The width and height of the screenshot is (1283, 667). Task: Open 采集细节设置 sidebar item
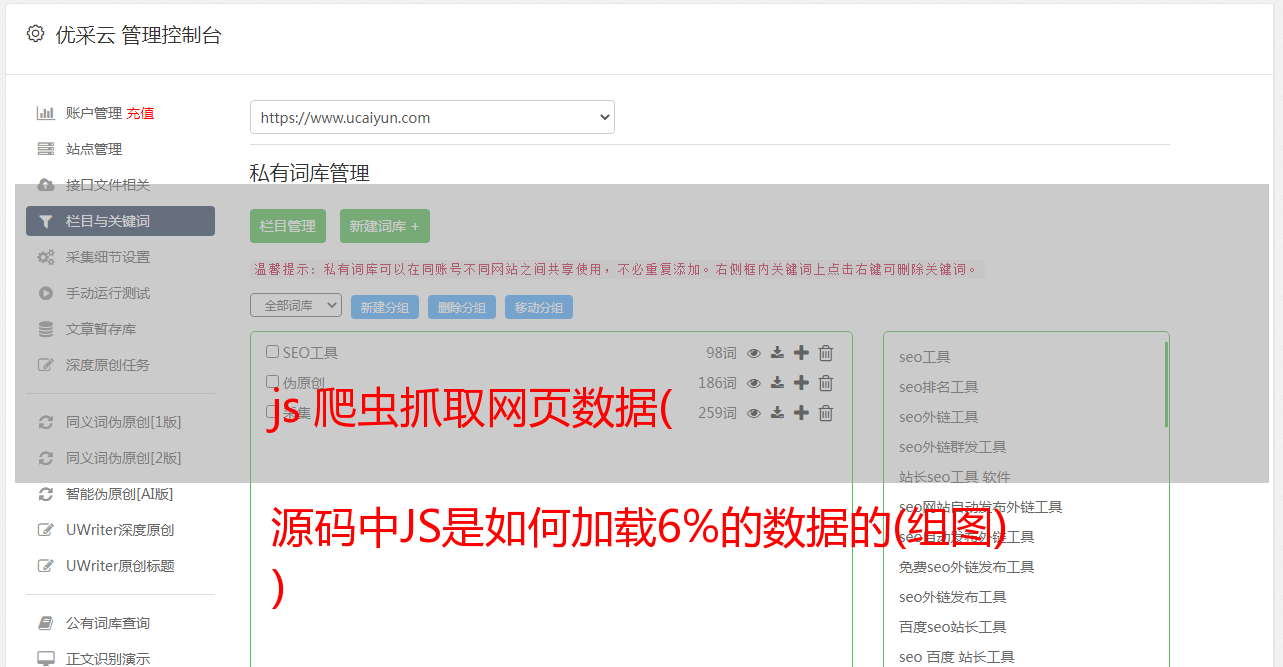(108, 257)
